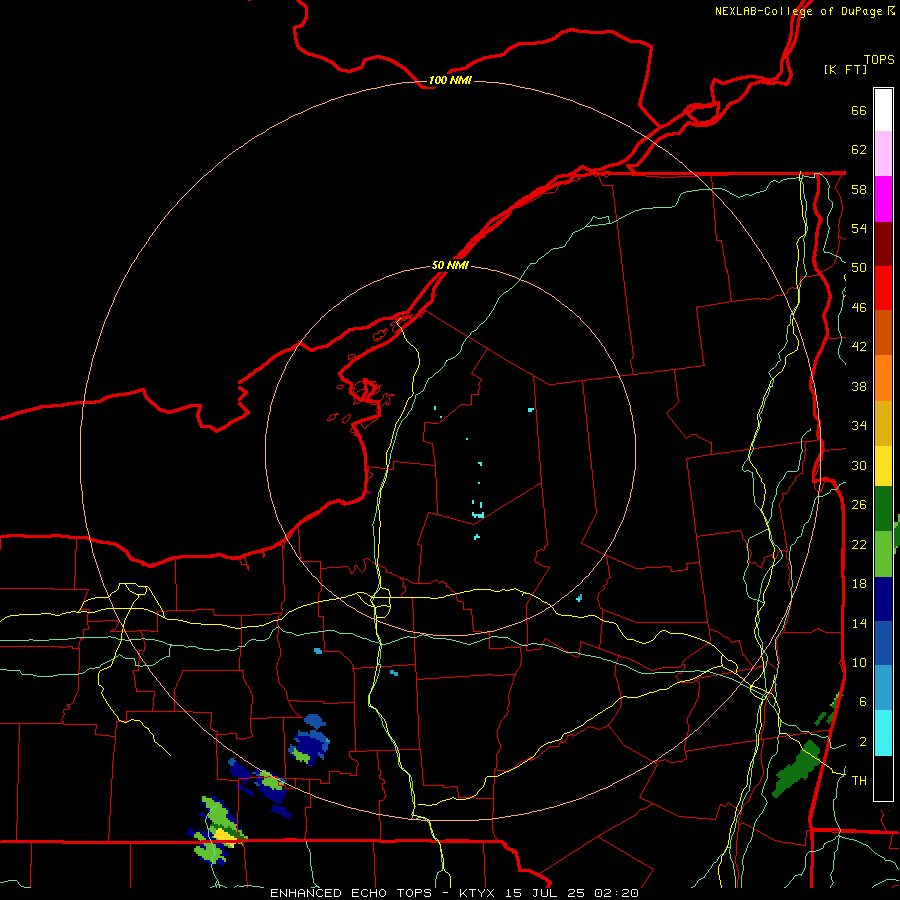
Task: Click the medium blue legend swatch
Action: (x=883, y=643)
